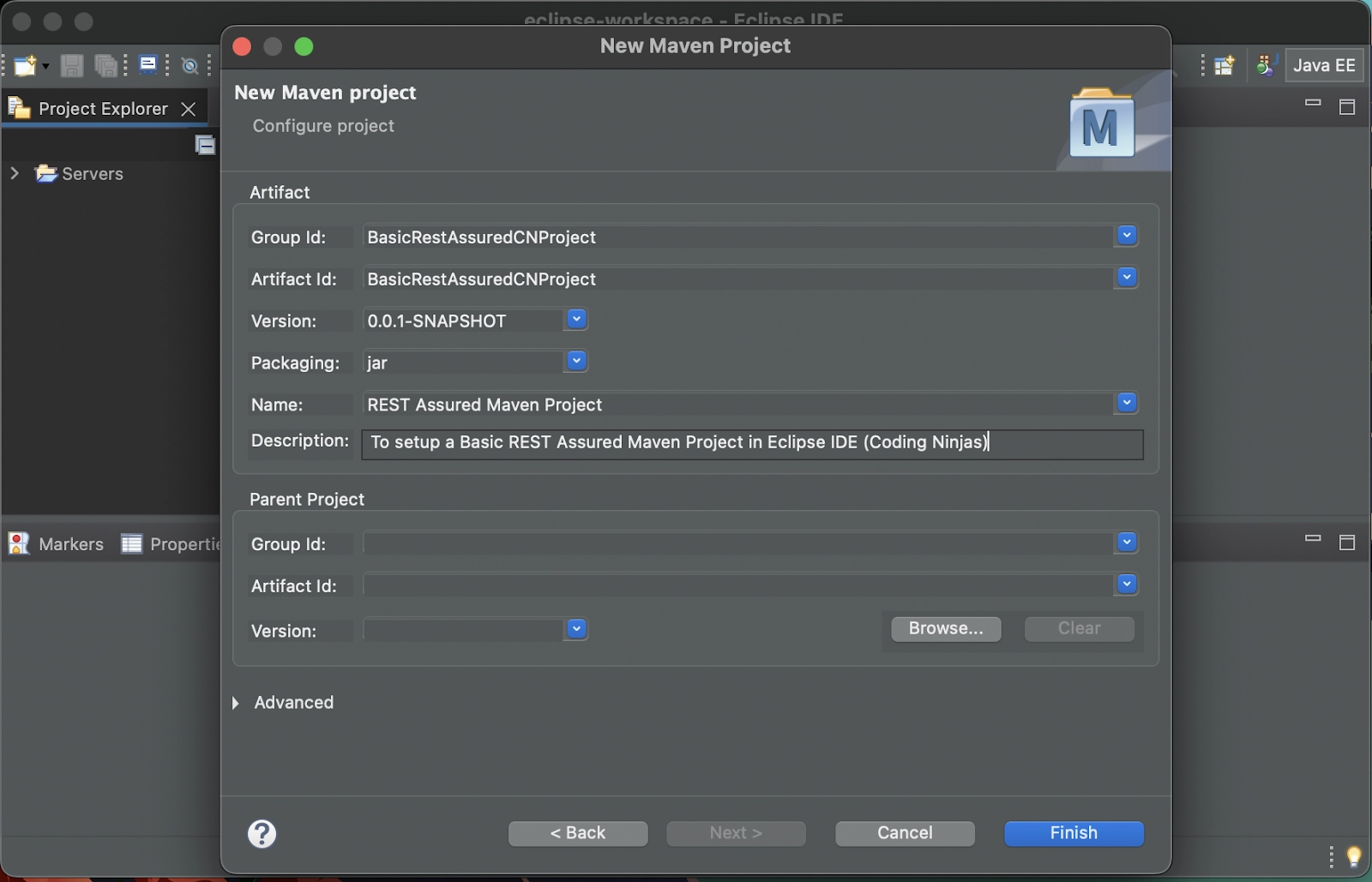Select the Java EE perspective button

pyautogui.click(x=1324, y=65)
